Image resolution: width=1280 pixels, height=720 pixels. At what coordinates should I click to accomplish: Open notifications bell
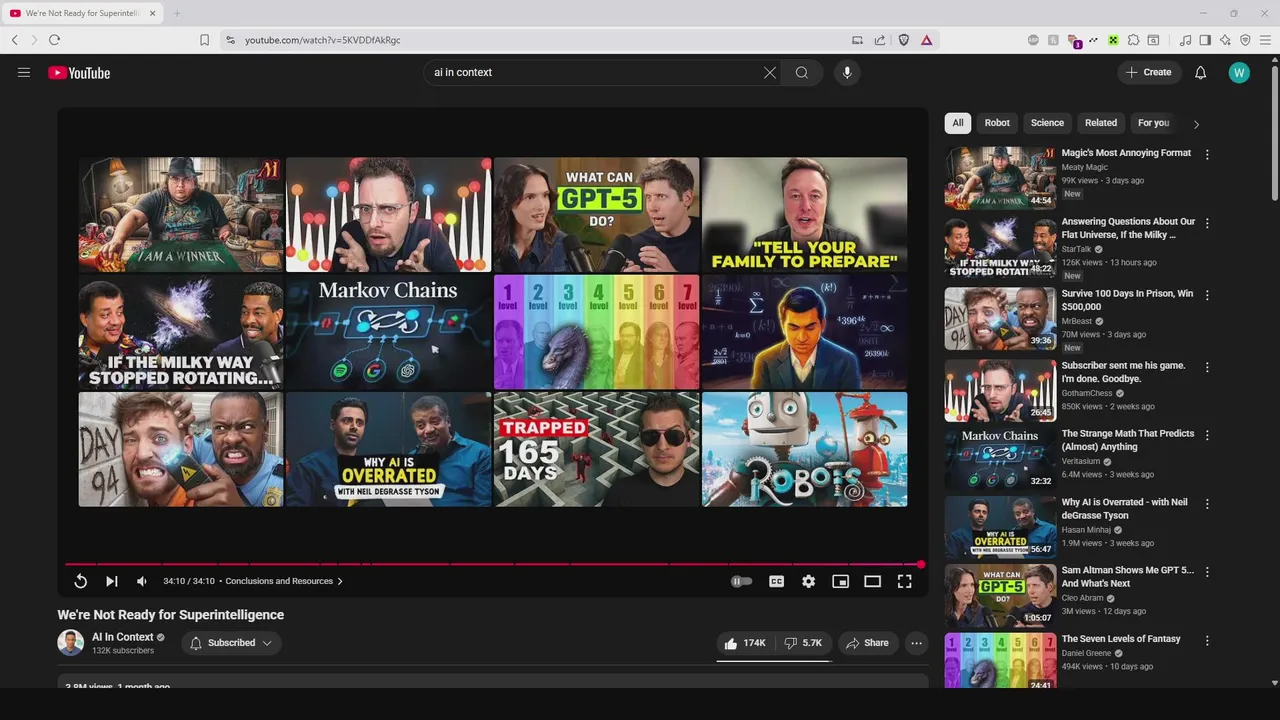(1201, 72)
